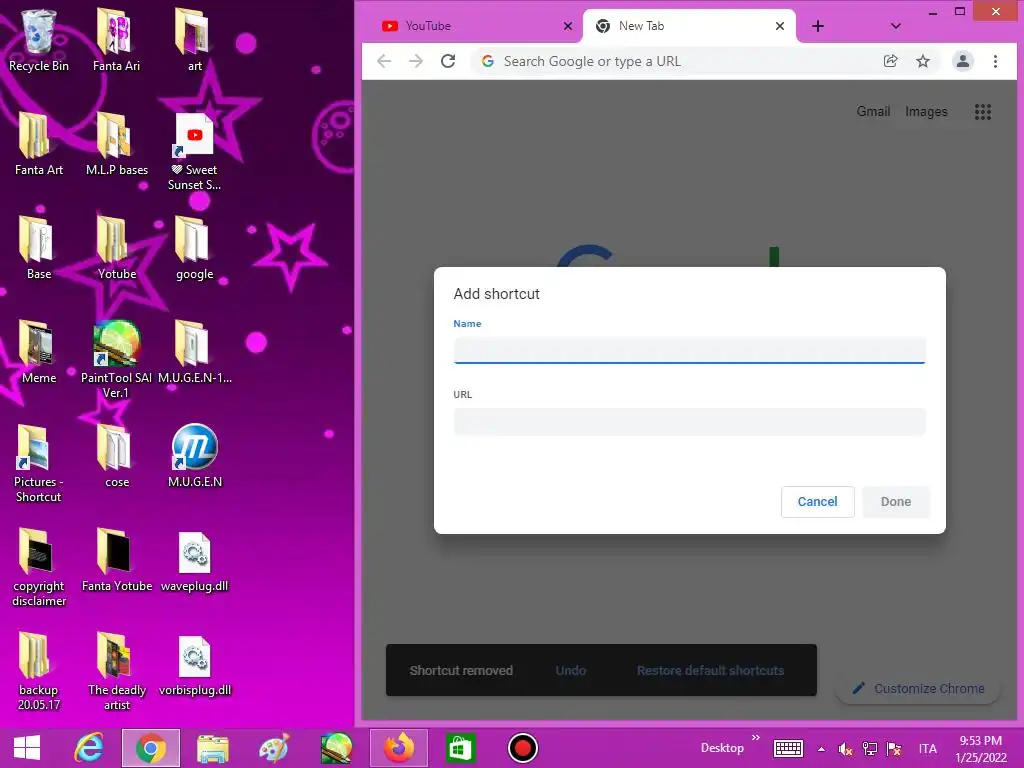Click the Chrome back arrow

(384, 61)
